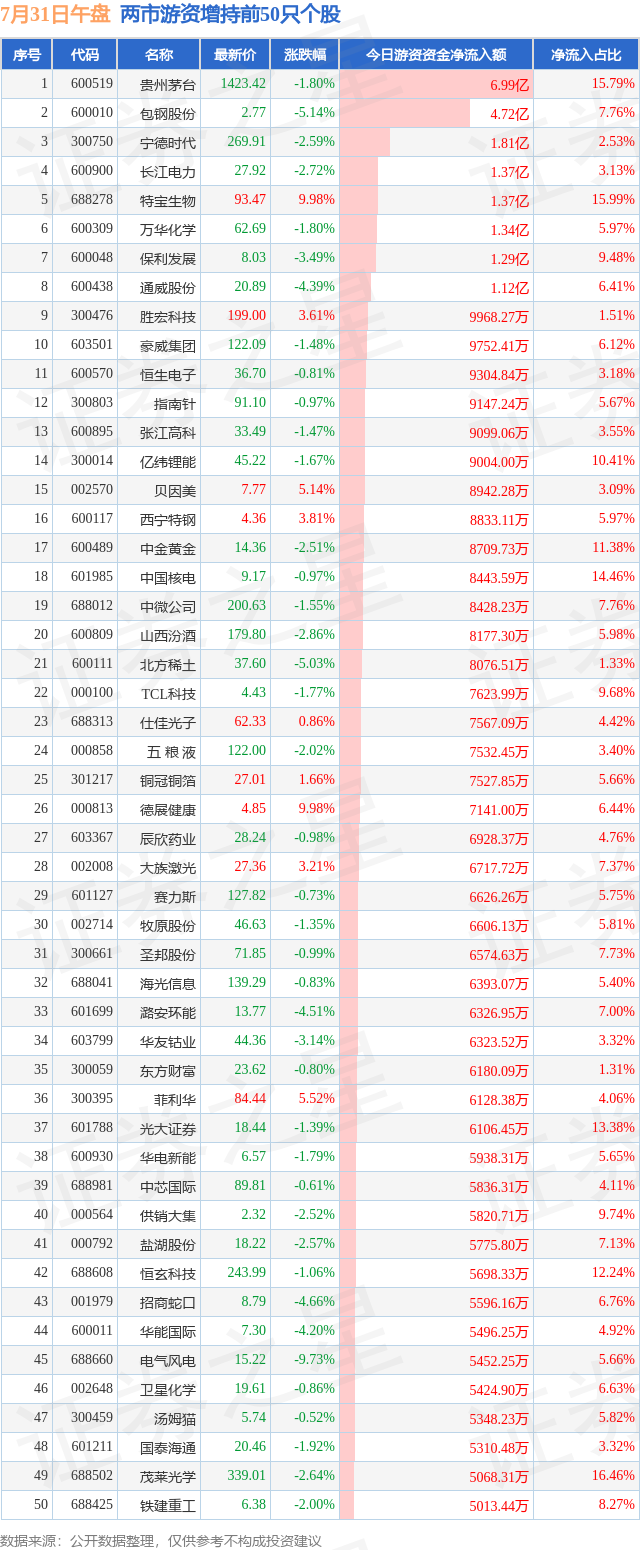Click net inflow value 1.29亿
The height and width of the screenshot is (1550, 640).
pos(509,258)
